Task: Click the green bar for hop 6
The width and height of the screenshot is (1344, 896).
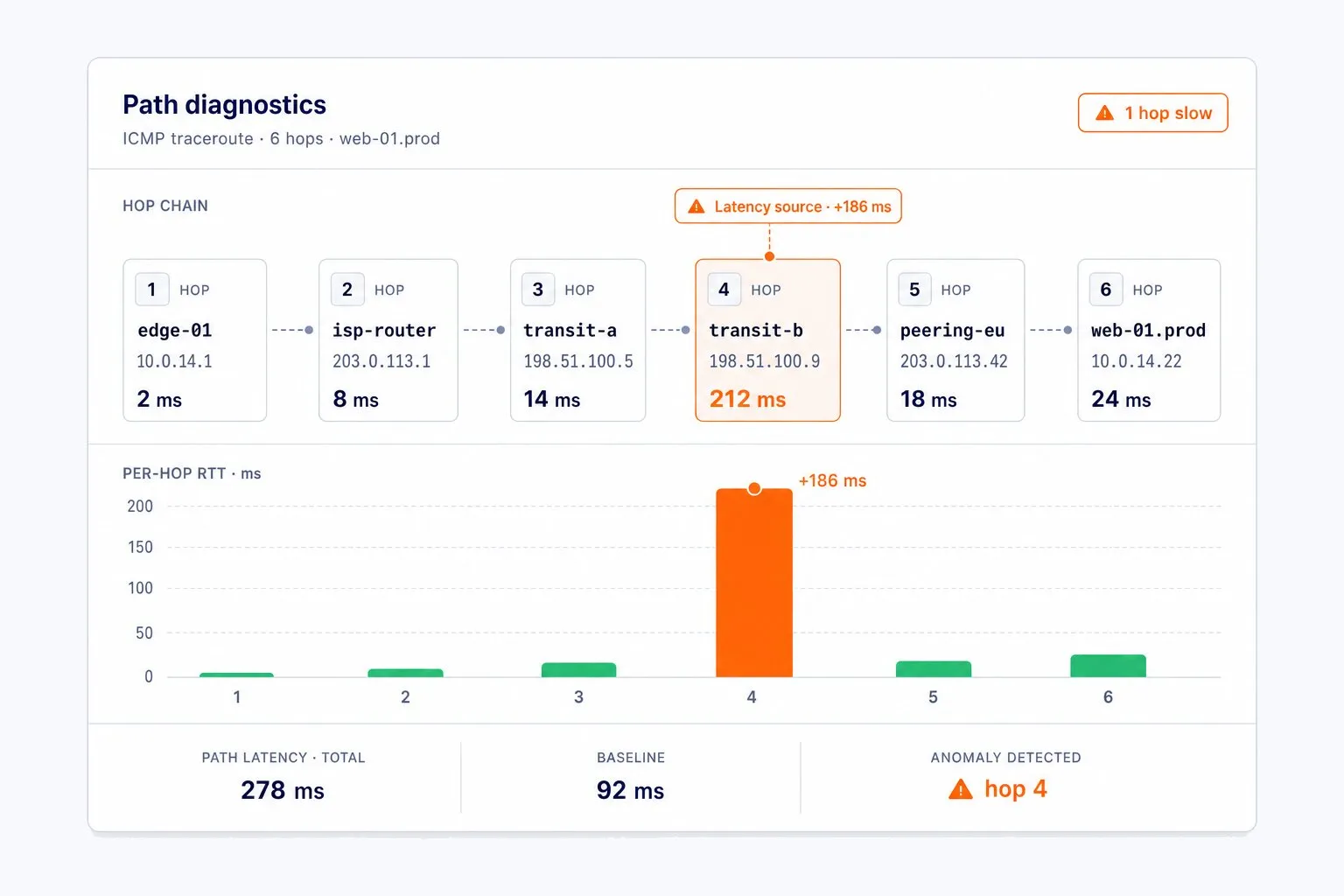Action: pos(1108,666)
